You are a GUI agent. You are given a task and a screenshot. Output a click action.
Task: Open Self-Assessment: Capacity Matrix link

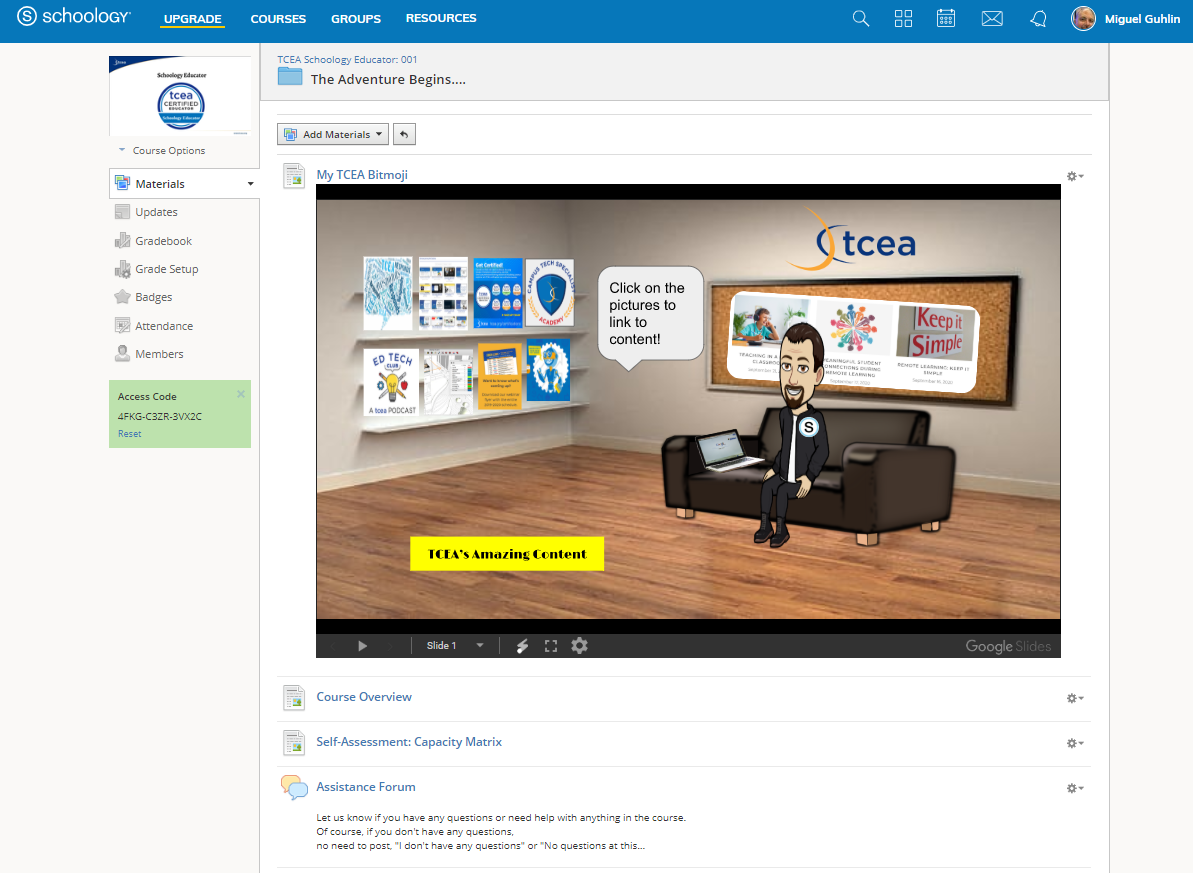pos(409,742)
